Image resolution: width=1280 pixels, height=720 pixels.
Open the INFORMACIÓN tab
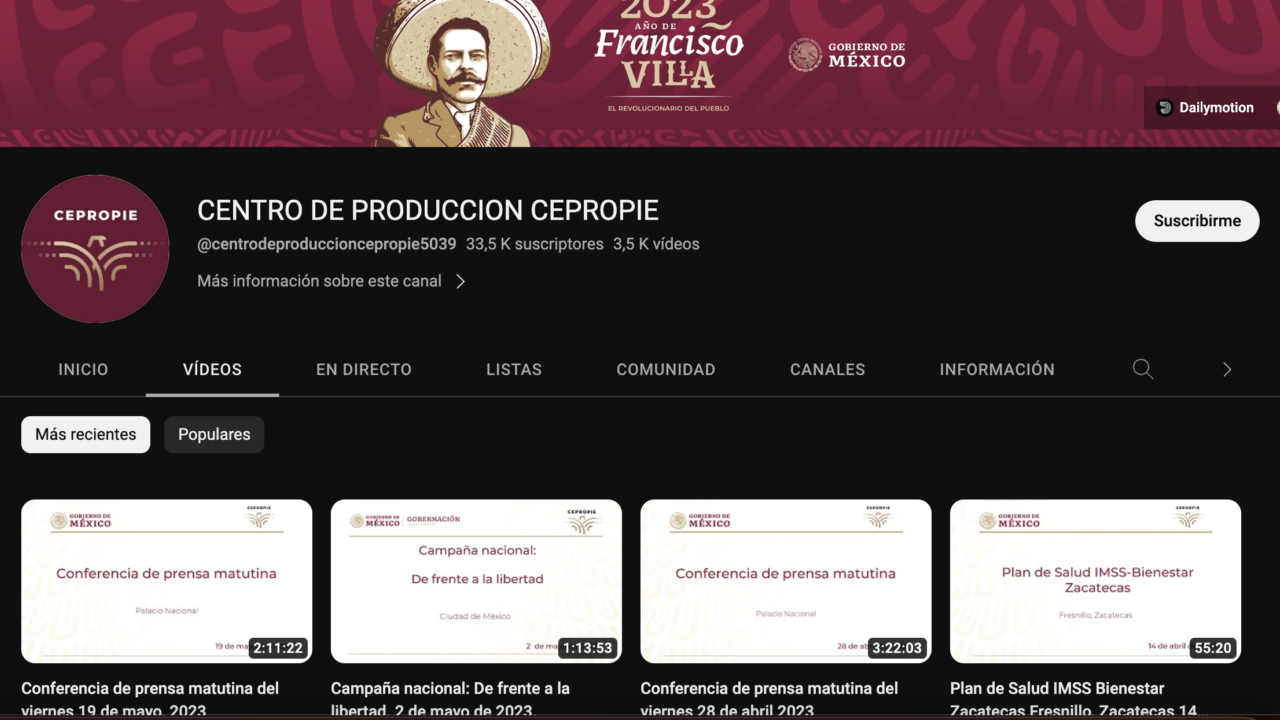coord(997,369)
